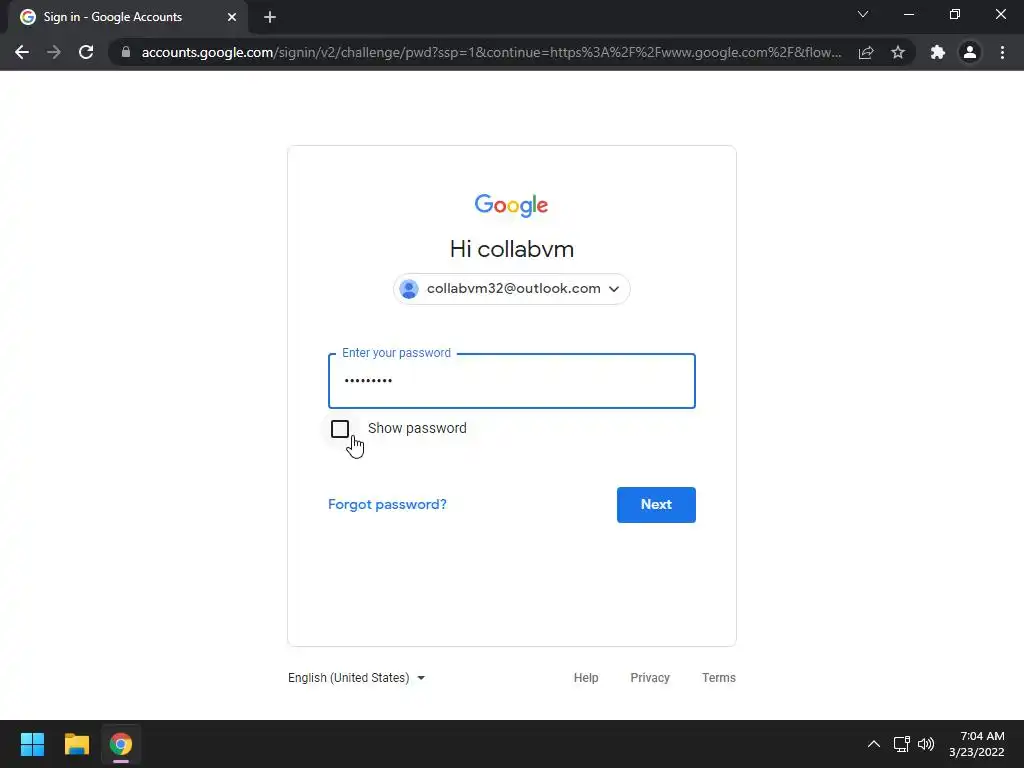Click the Google logo

511,205
